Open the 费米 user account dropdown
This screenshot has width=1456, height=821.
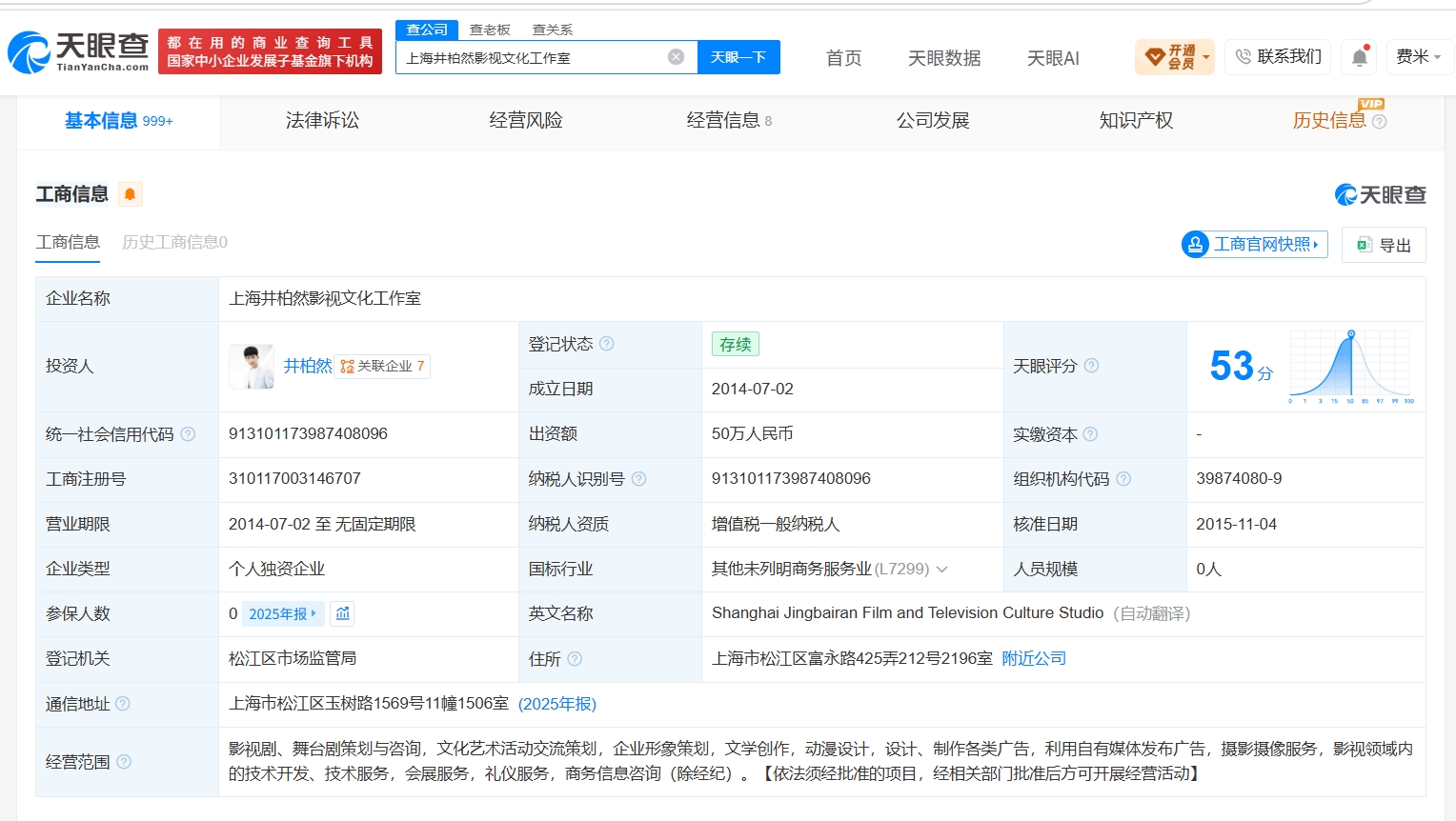pyautogui.click(x=1419, y=57)
